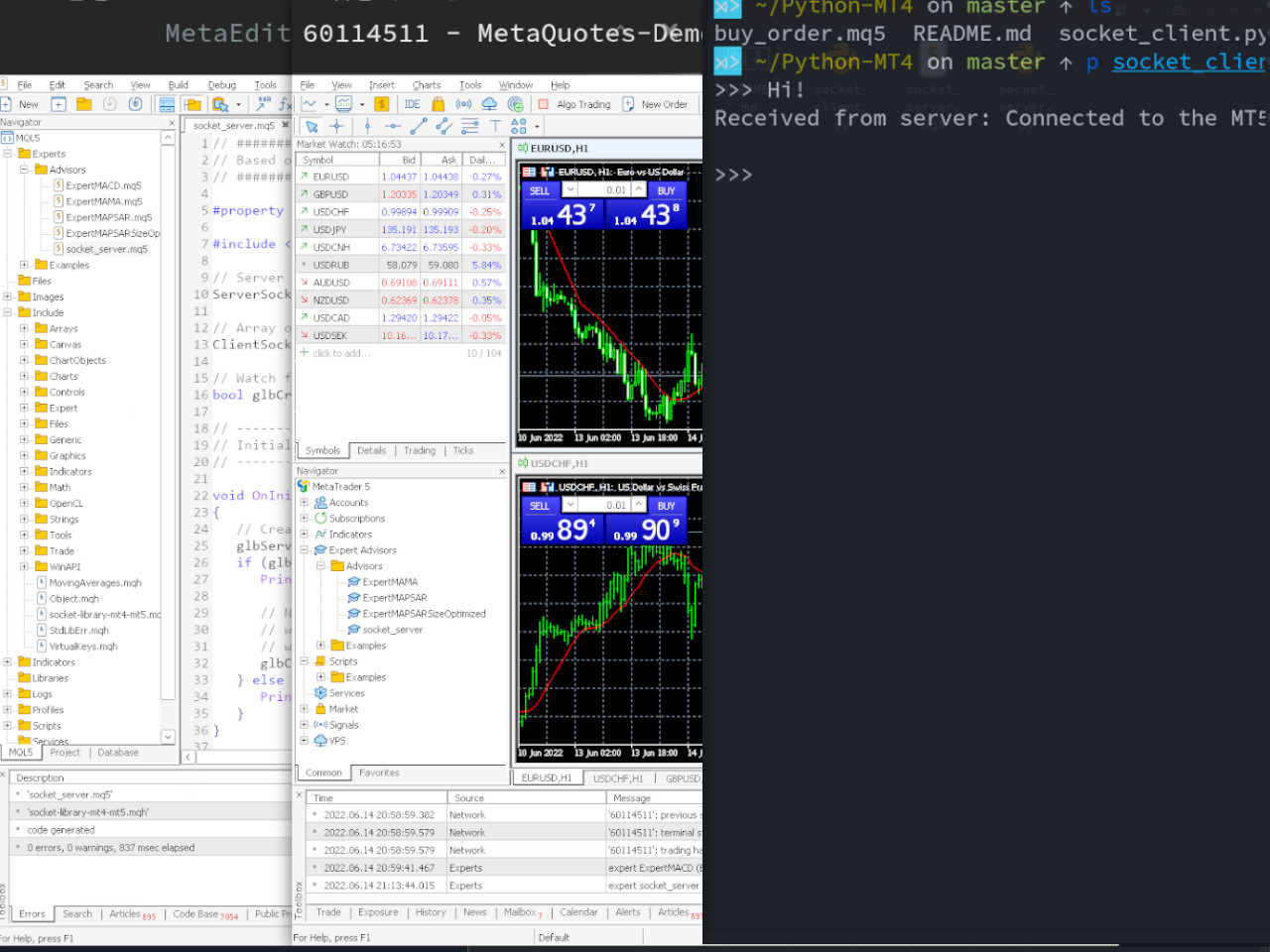Switch to the Project tab in MetaEditor navigator

pyautogui.click(x=65, y=753)
